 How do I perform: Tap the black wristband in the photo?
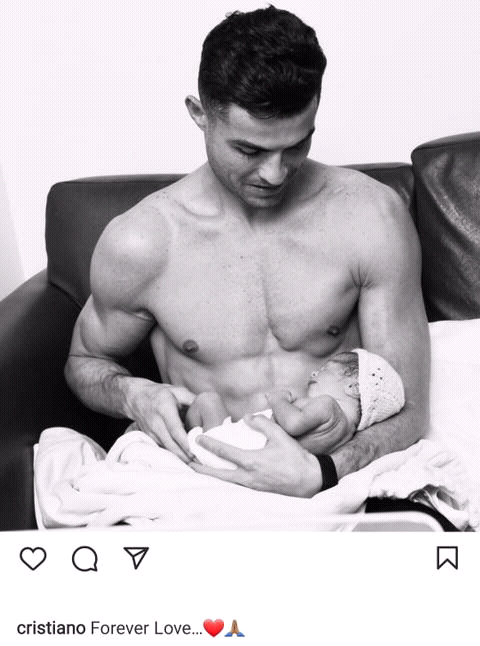tap(328, 471)
